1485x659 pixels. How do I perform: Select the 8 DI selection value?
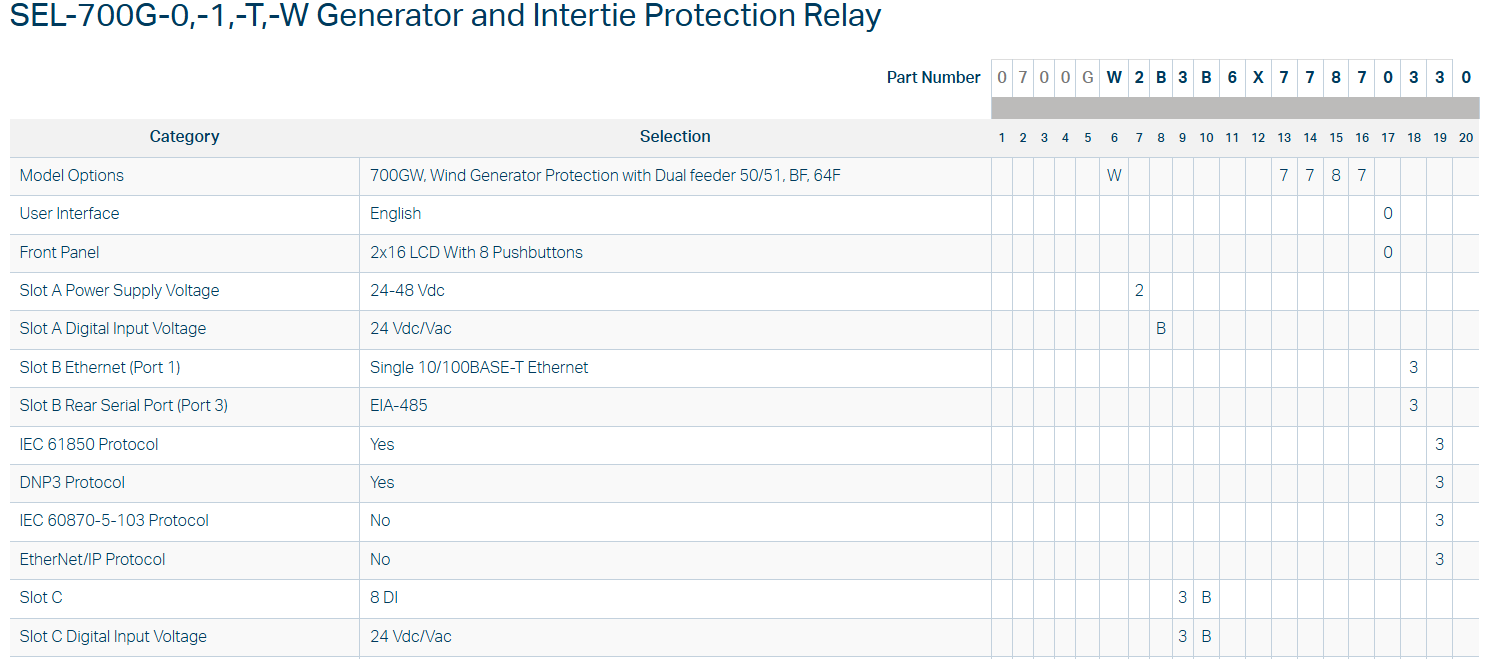coord(384,598)
